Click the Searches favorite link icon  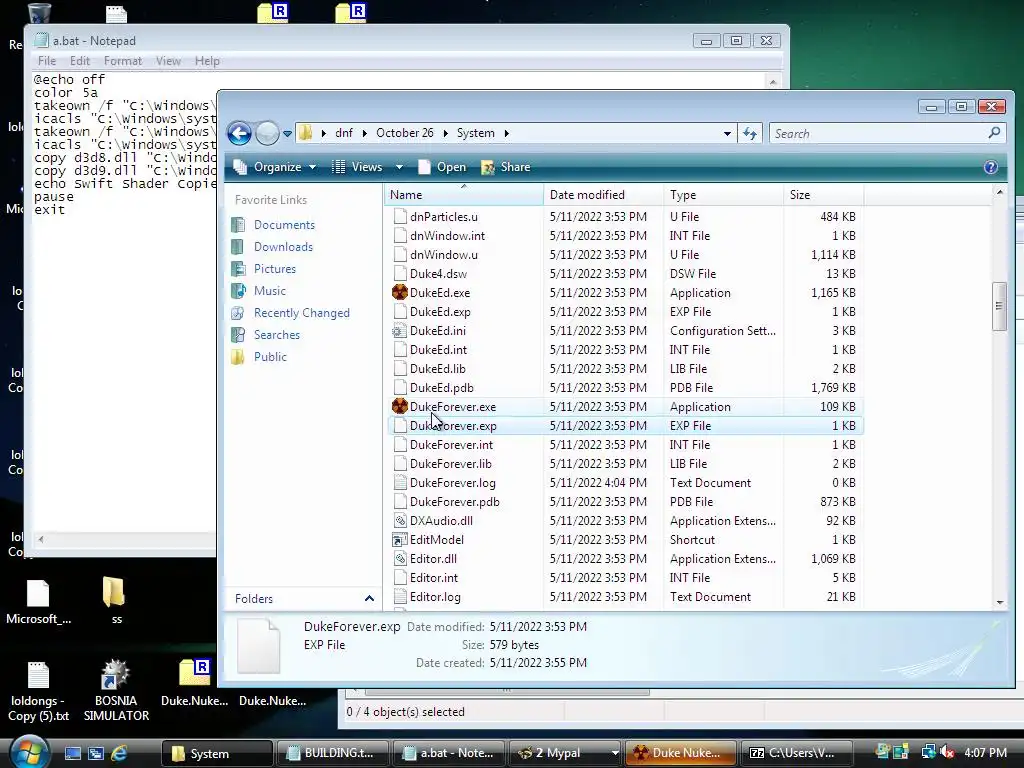238,335
